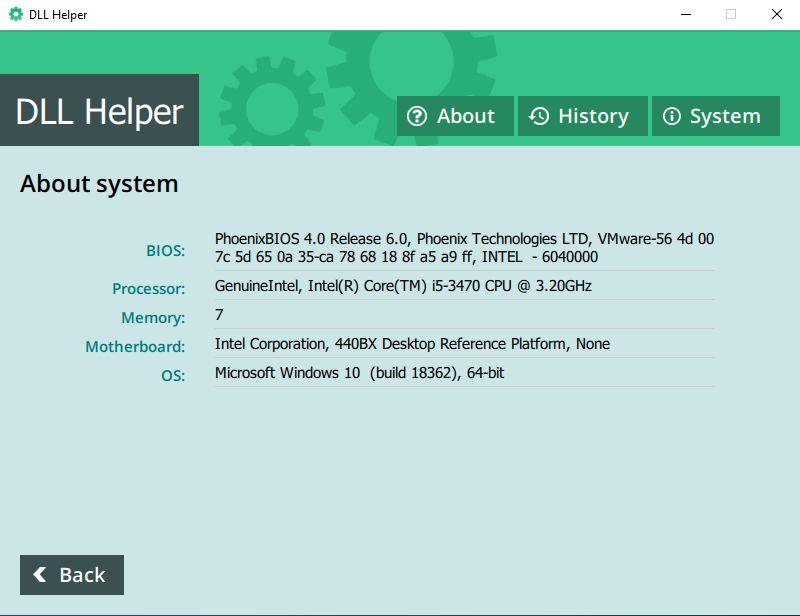Image resolution: width=800 pixels, height=616 pixels.
Task: Click the About system heading
Action: (x=99, y=184)
